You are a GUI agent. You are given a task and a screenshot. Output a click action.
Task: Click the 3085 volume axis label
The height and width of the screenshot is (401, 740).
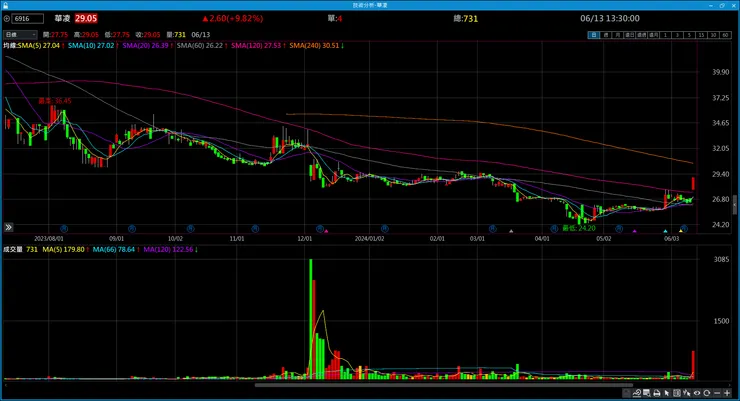pyautogui.click(x=721, y=259)
